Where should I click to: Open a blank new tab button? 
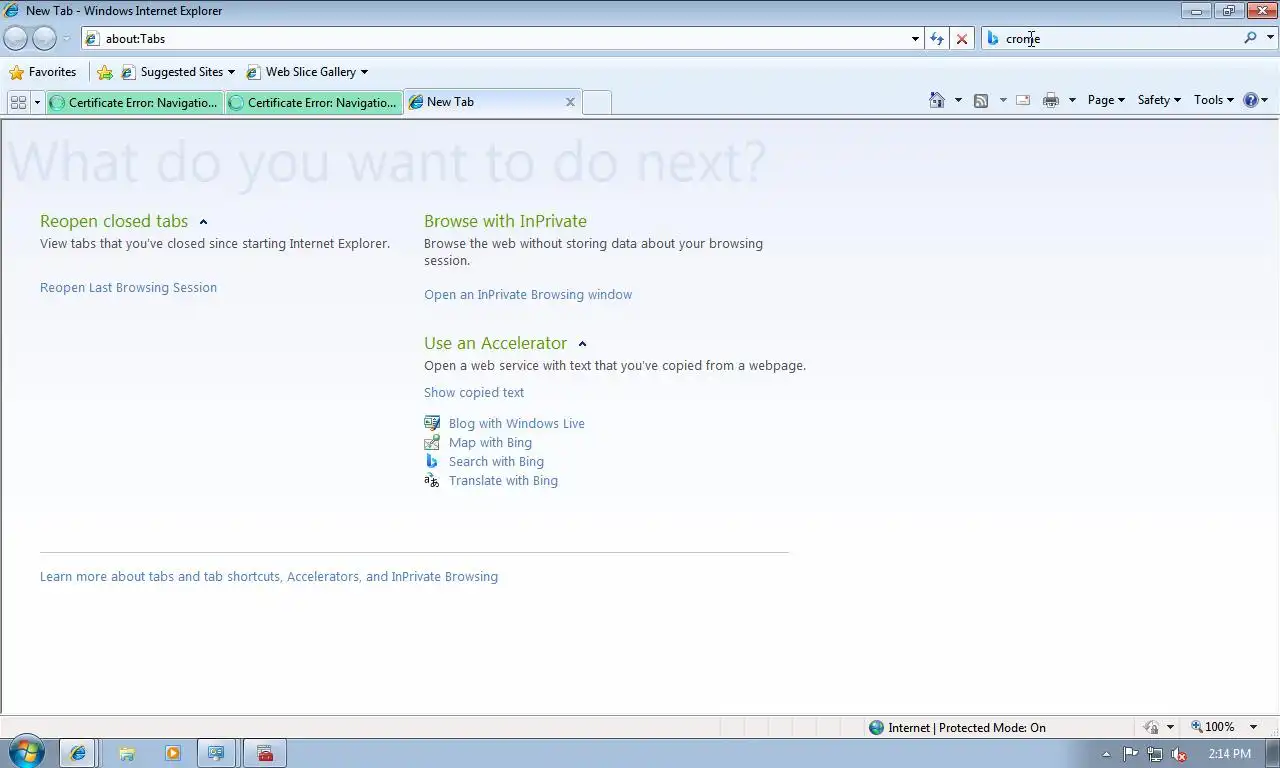597,102
